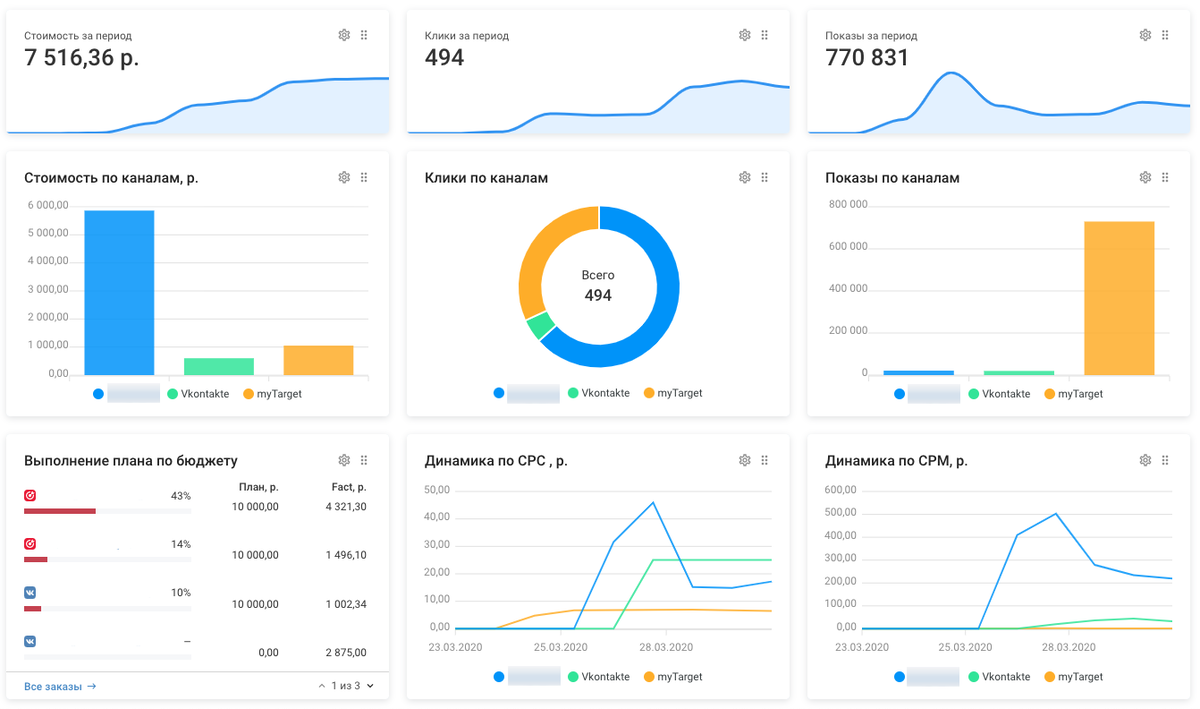Click the 10% budget progress bar

tap(107, 608)
